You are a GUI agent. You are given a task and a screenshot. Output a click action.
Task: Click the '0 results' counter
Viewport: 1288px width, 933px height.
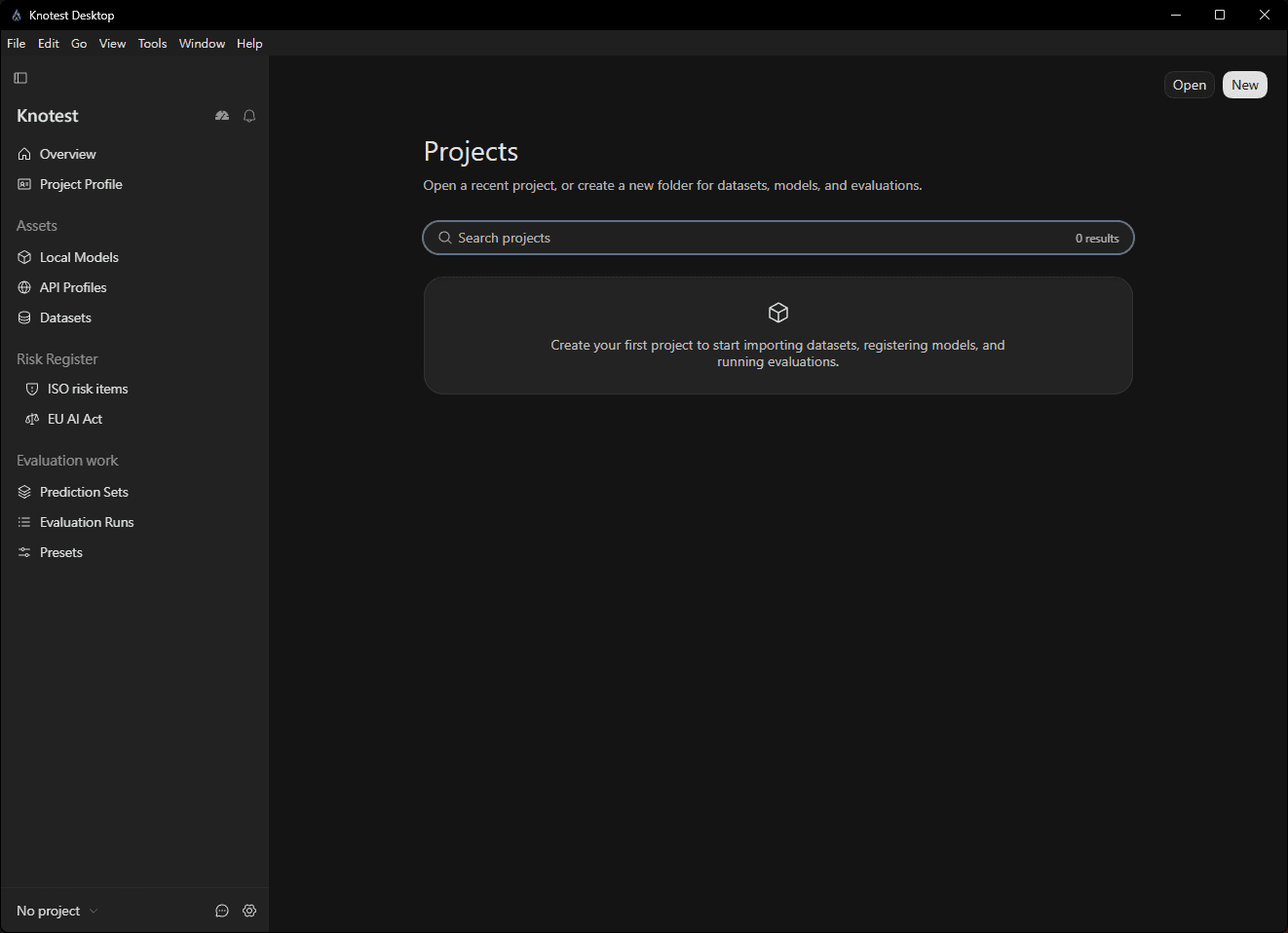[x=1097, y=238]
